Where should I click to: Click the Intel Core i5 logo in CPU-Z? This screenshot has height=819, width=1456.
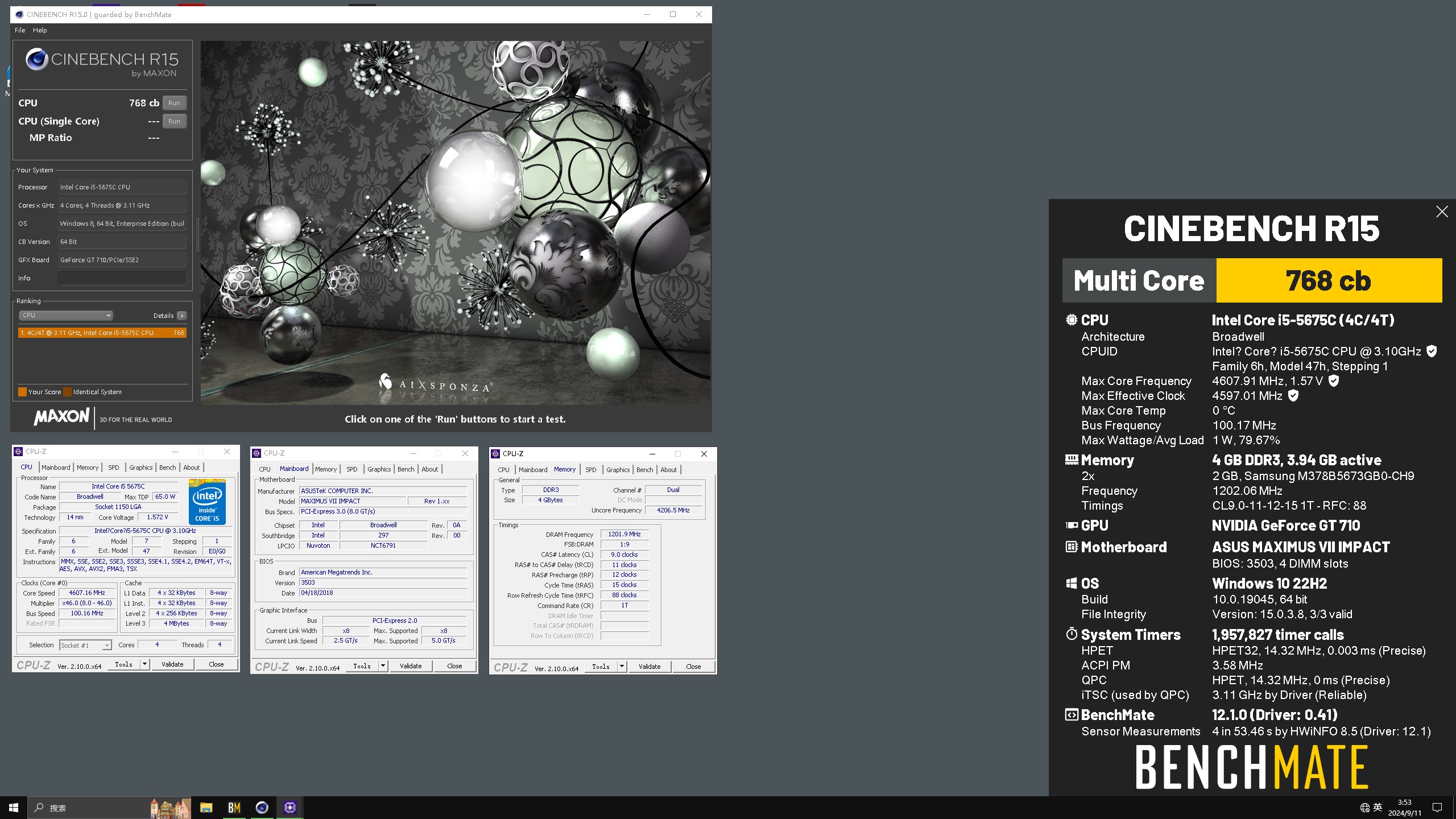click(x=207, y=502)
